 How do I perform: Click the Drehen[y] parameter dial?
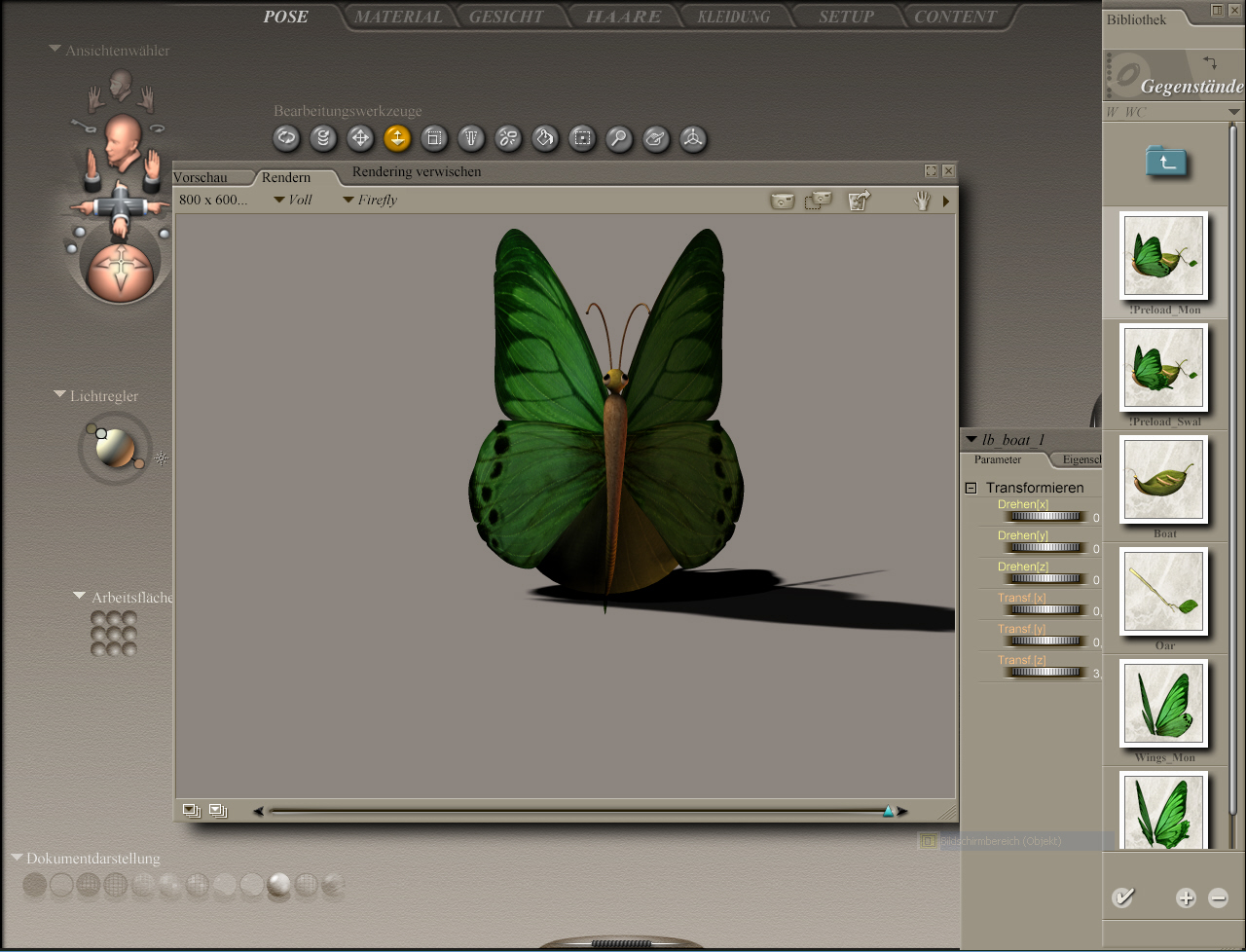point(1044,548)
